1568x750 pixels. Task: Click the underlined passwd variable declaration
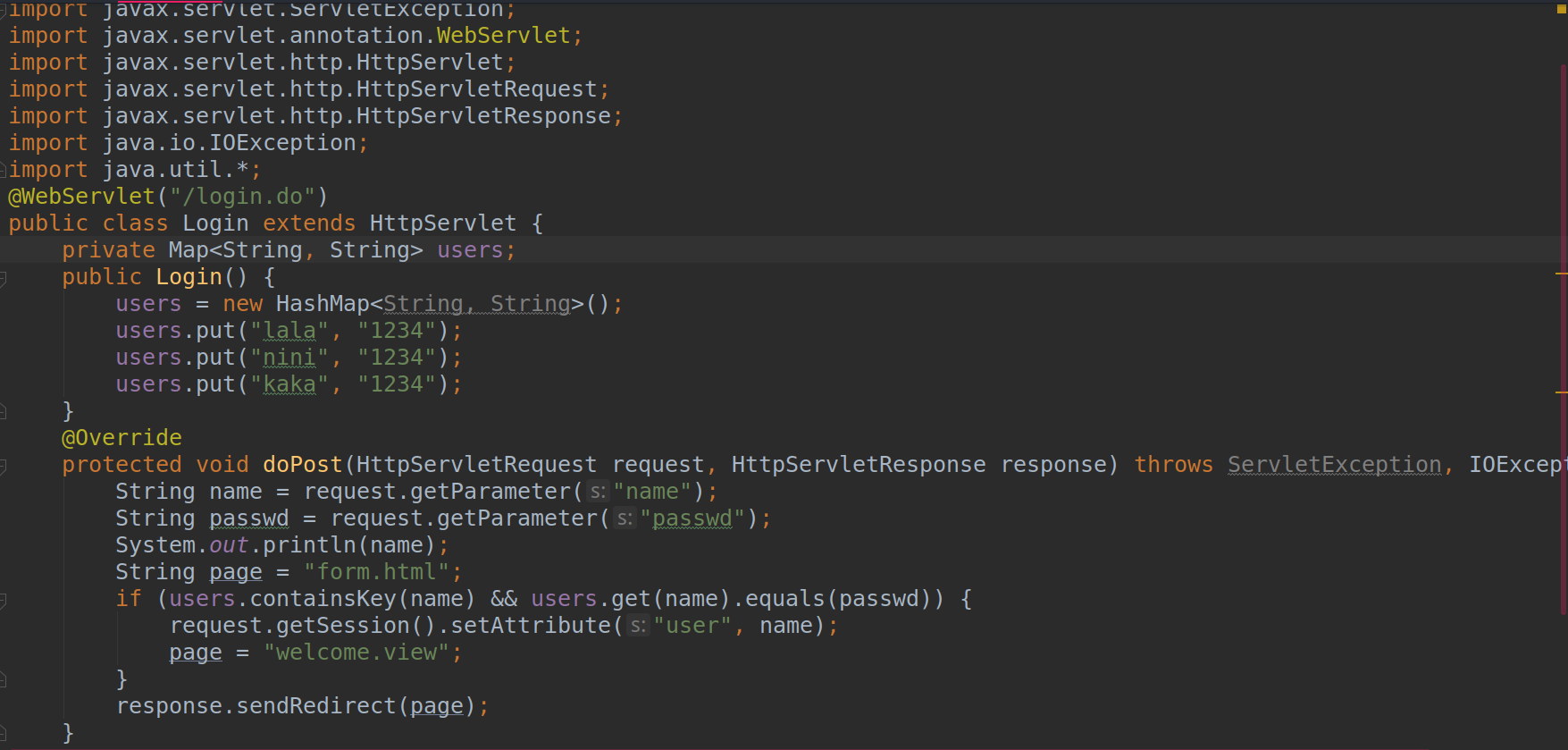pyautogui.click(x=249, y=518)
